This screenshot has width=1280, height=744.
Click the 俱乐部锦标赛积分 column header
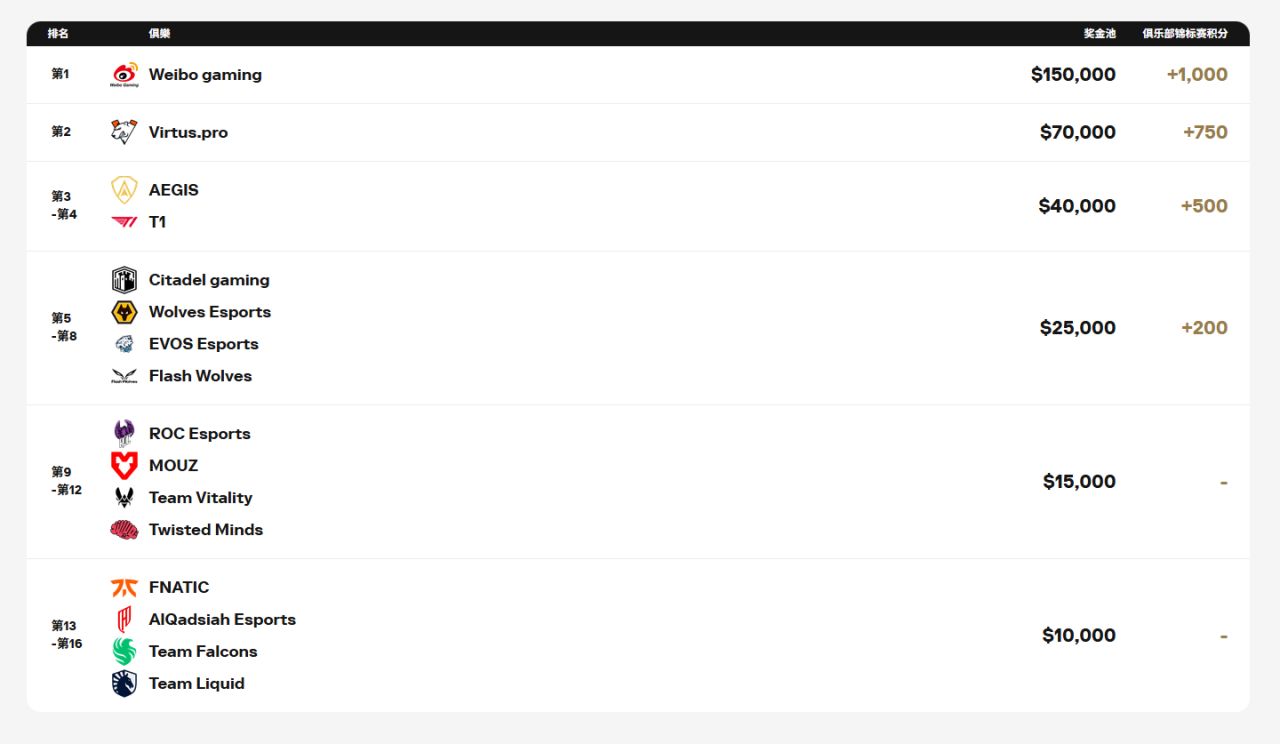1185,34
